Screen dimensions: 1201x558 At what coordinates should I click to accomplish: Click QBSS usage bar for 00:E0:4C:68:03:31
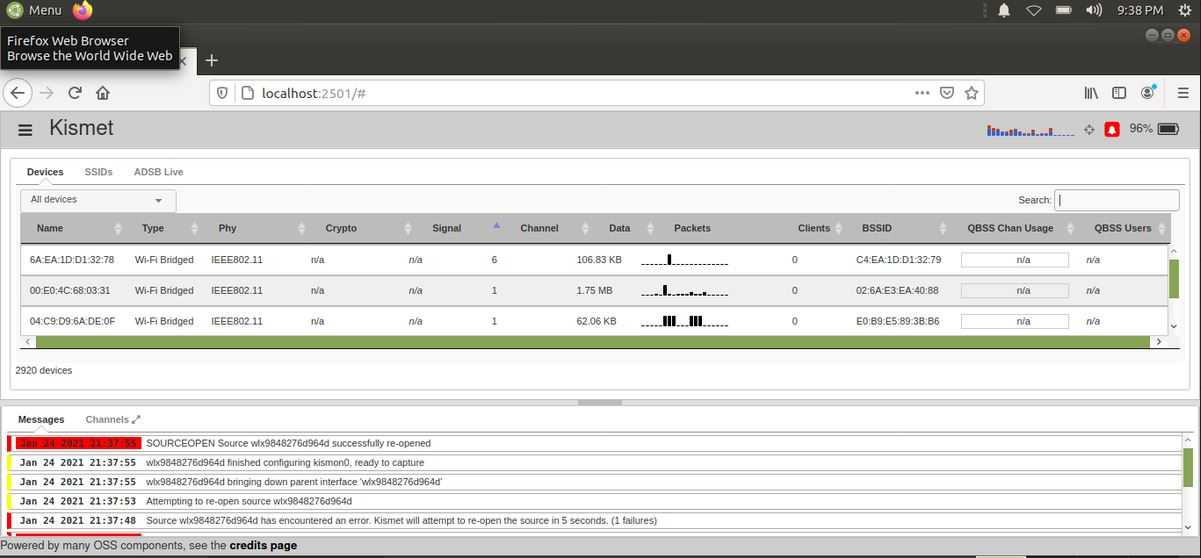(1015, 291)
